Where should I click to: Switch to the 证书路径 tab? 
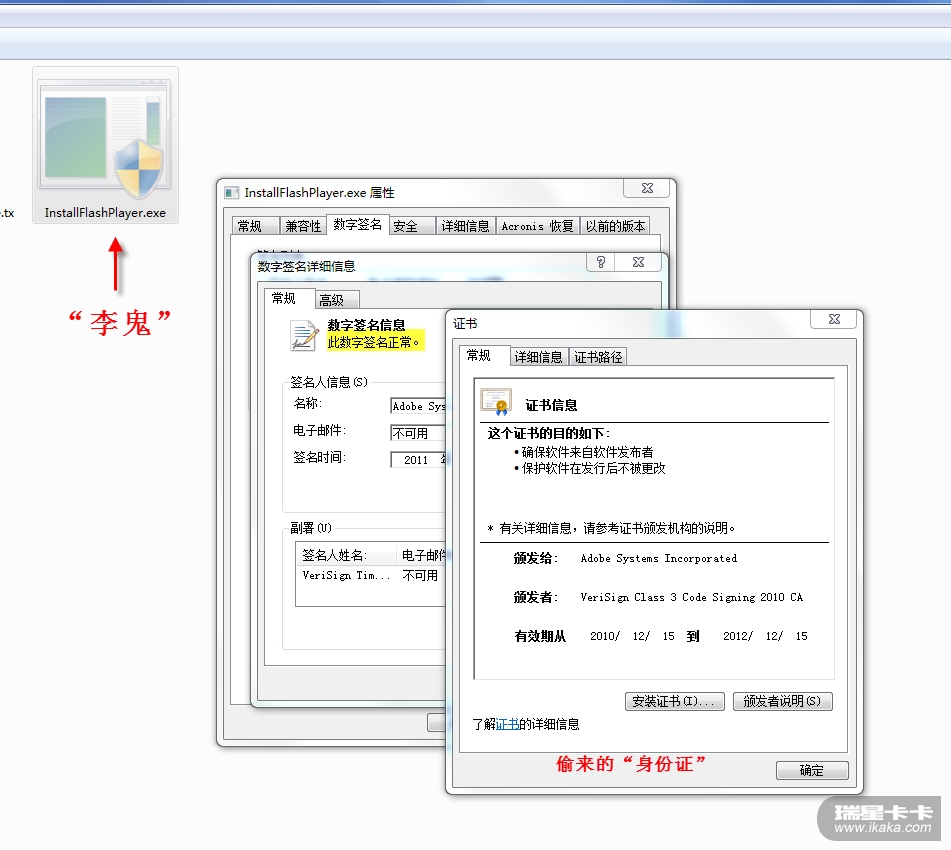[598, 357]
